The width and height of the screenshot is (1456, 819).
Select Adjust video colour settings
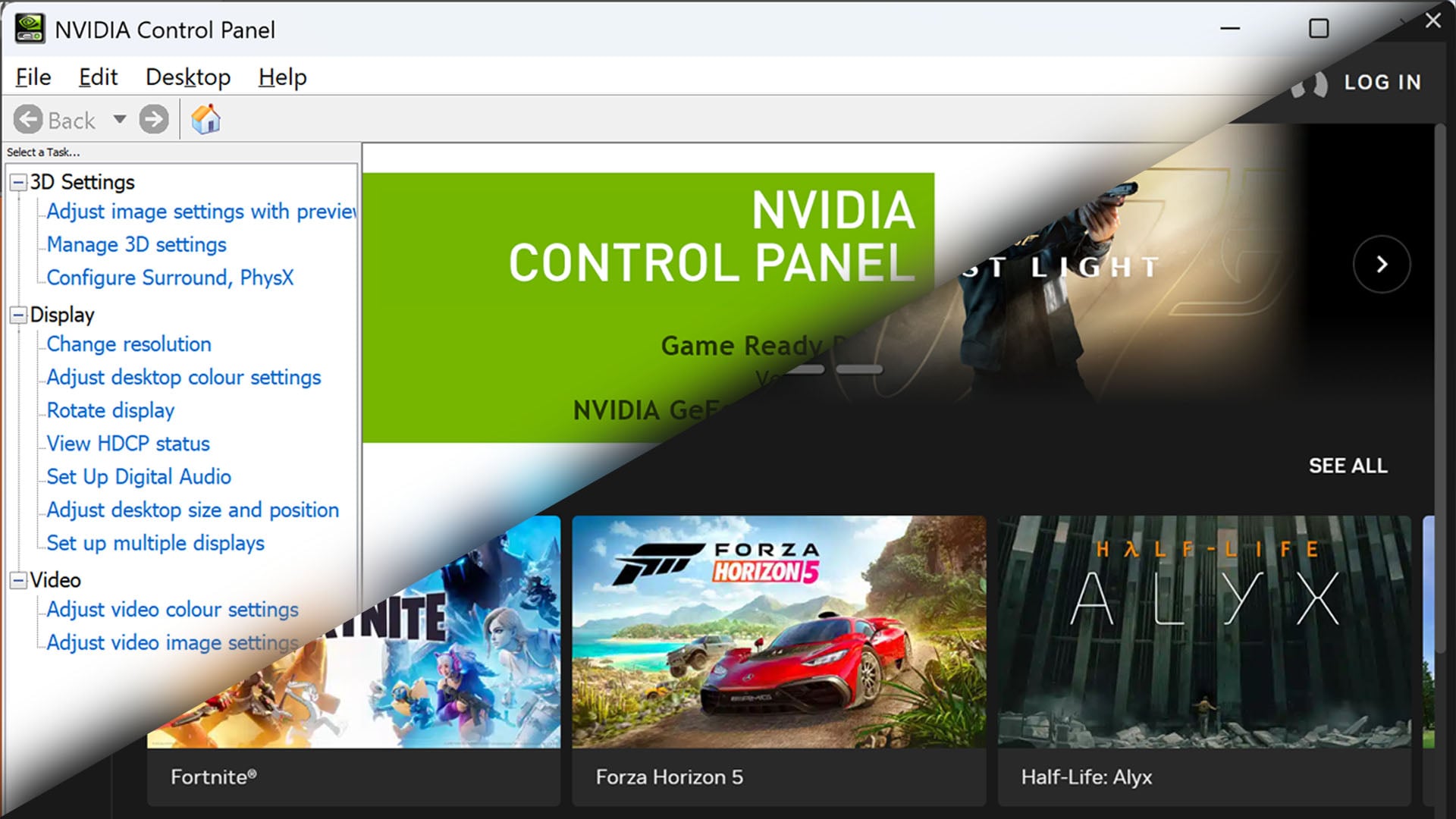172,610
